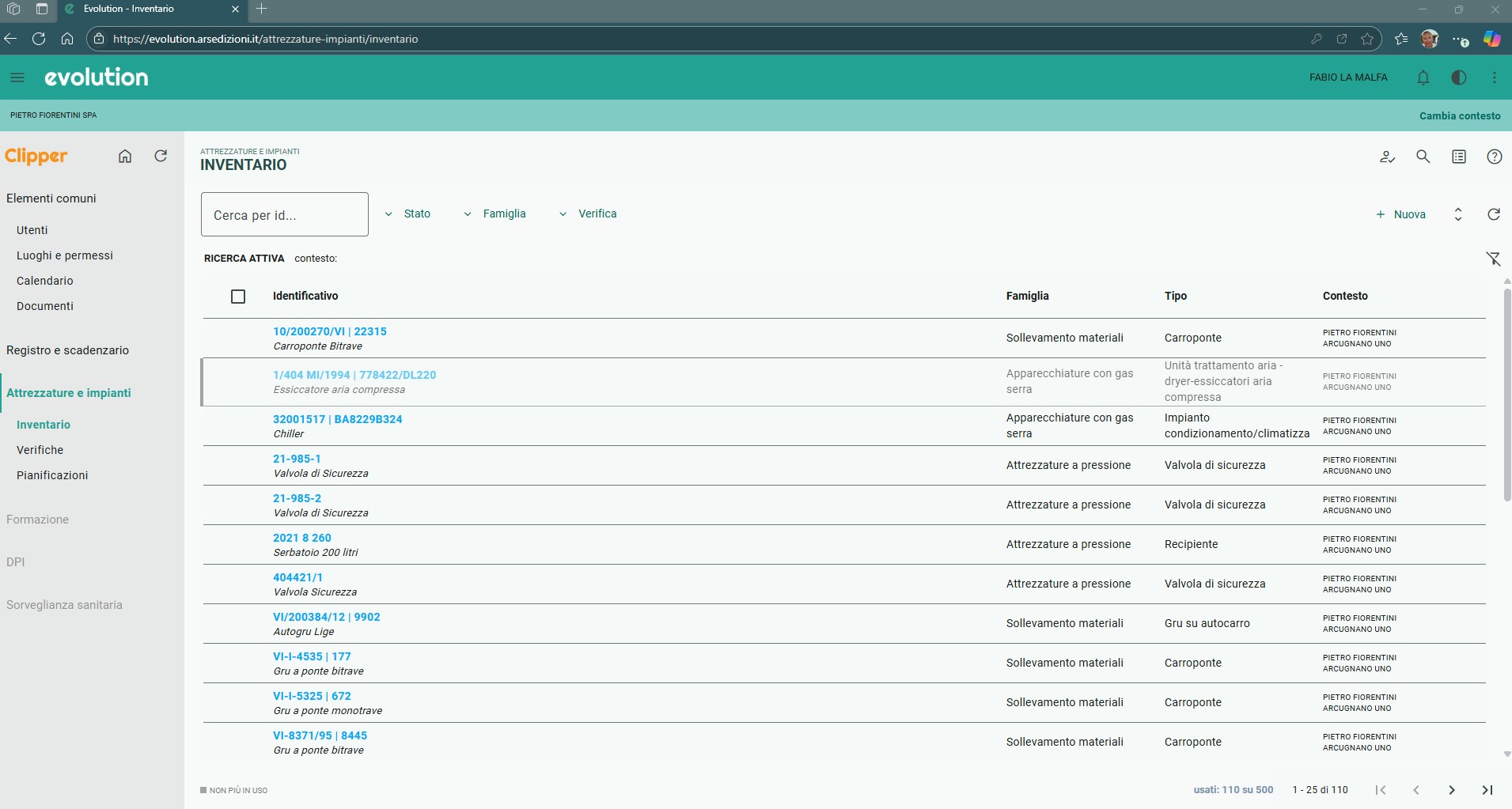Open Luoghi e permessi in sidebar

pos(65,255)
